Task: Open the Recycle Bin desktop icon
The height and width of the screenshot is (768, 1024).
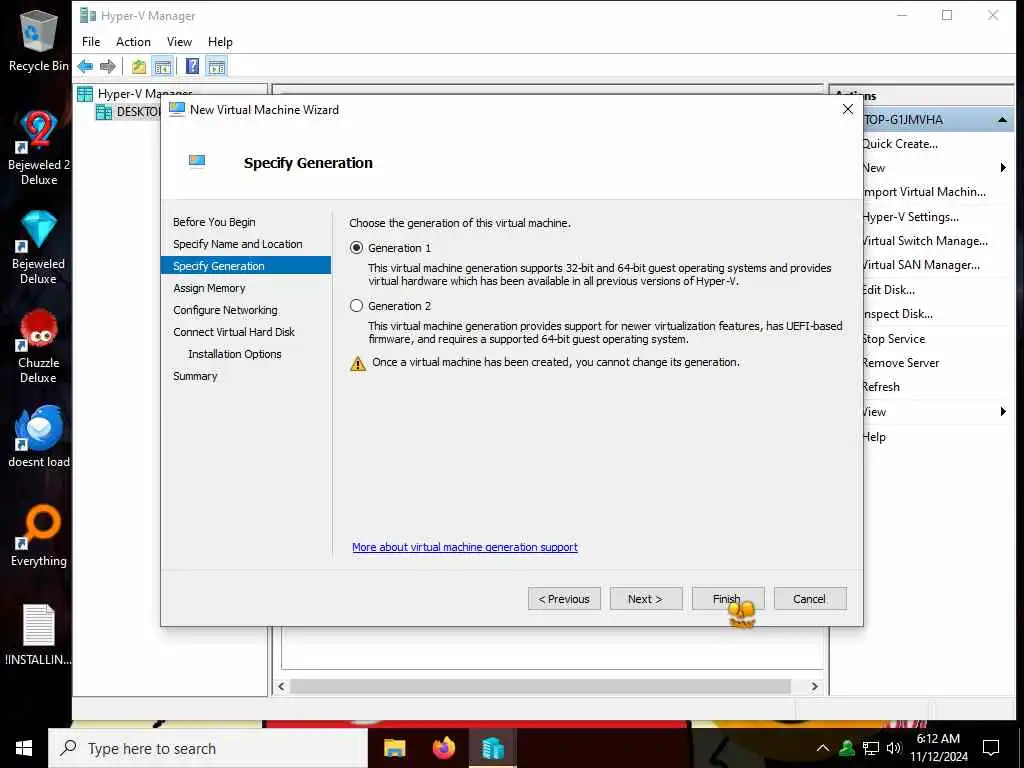Action: click(x=39, y=40)
